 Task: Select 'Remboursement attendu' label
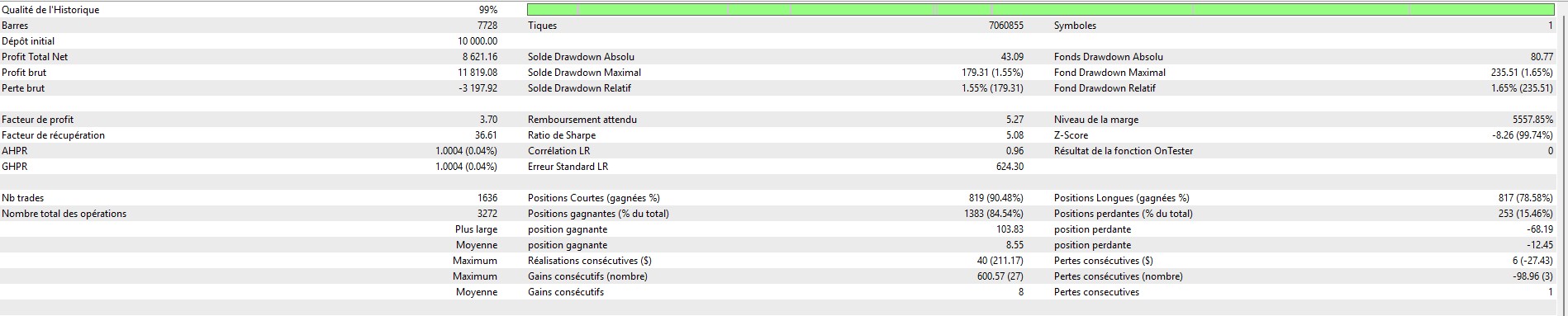coord(582,120)
